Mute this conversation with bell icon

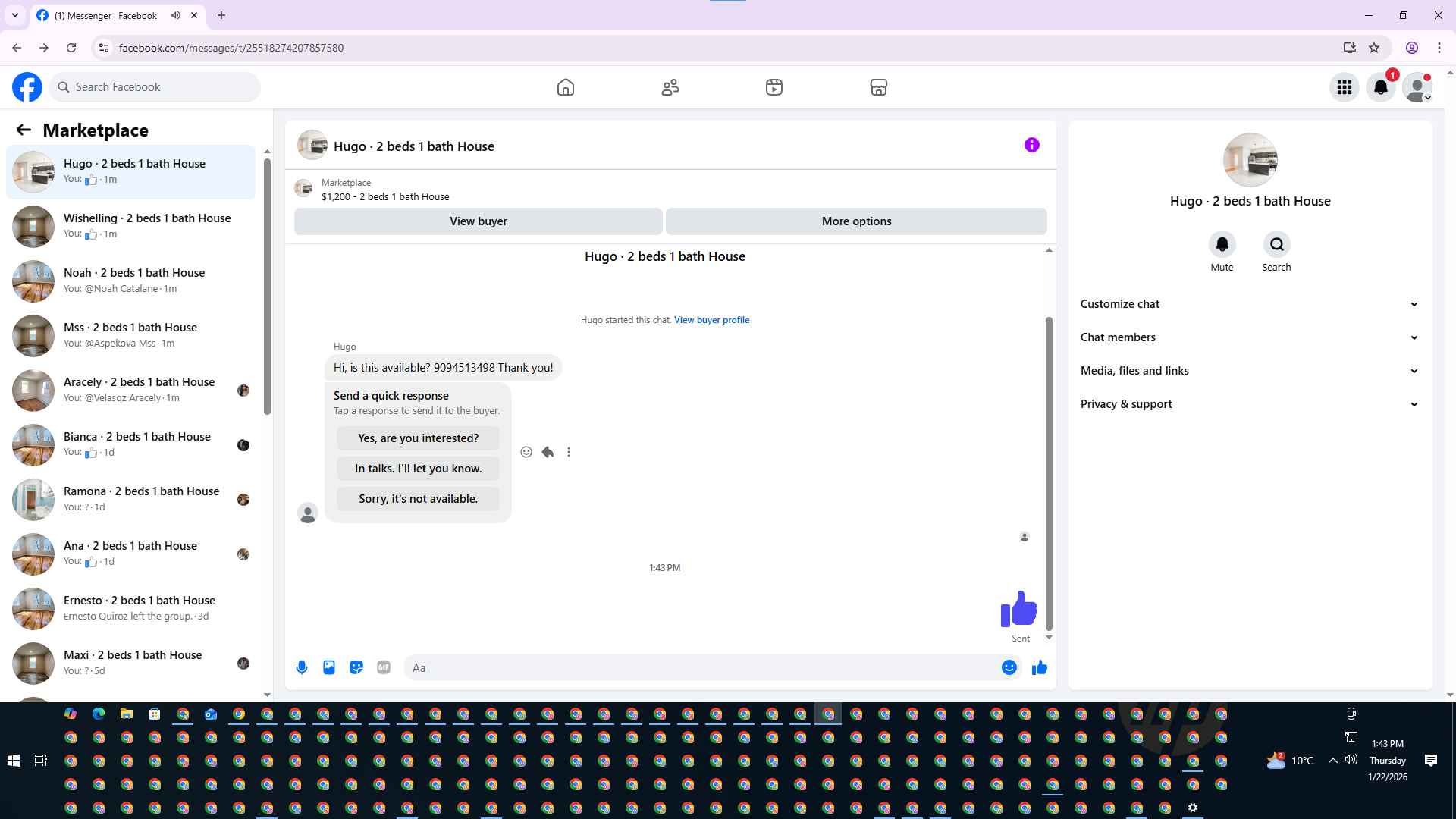1222,244
